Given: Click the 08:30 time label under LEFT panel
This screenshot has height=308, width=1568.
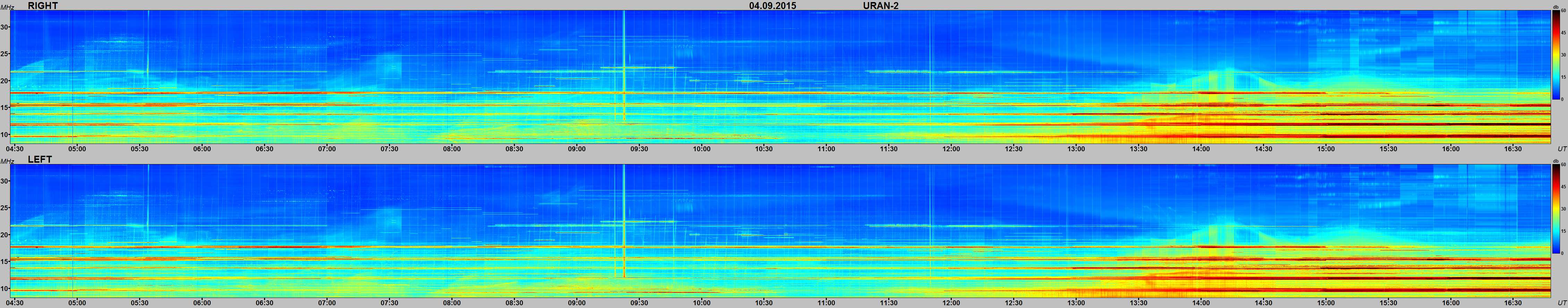Looking at the screenshot, I should pyautogui.click(x=514, y=303).
